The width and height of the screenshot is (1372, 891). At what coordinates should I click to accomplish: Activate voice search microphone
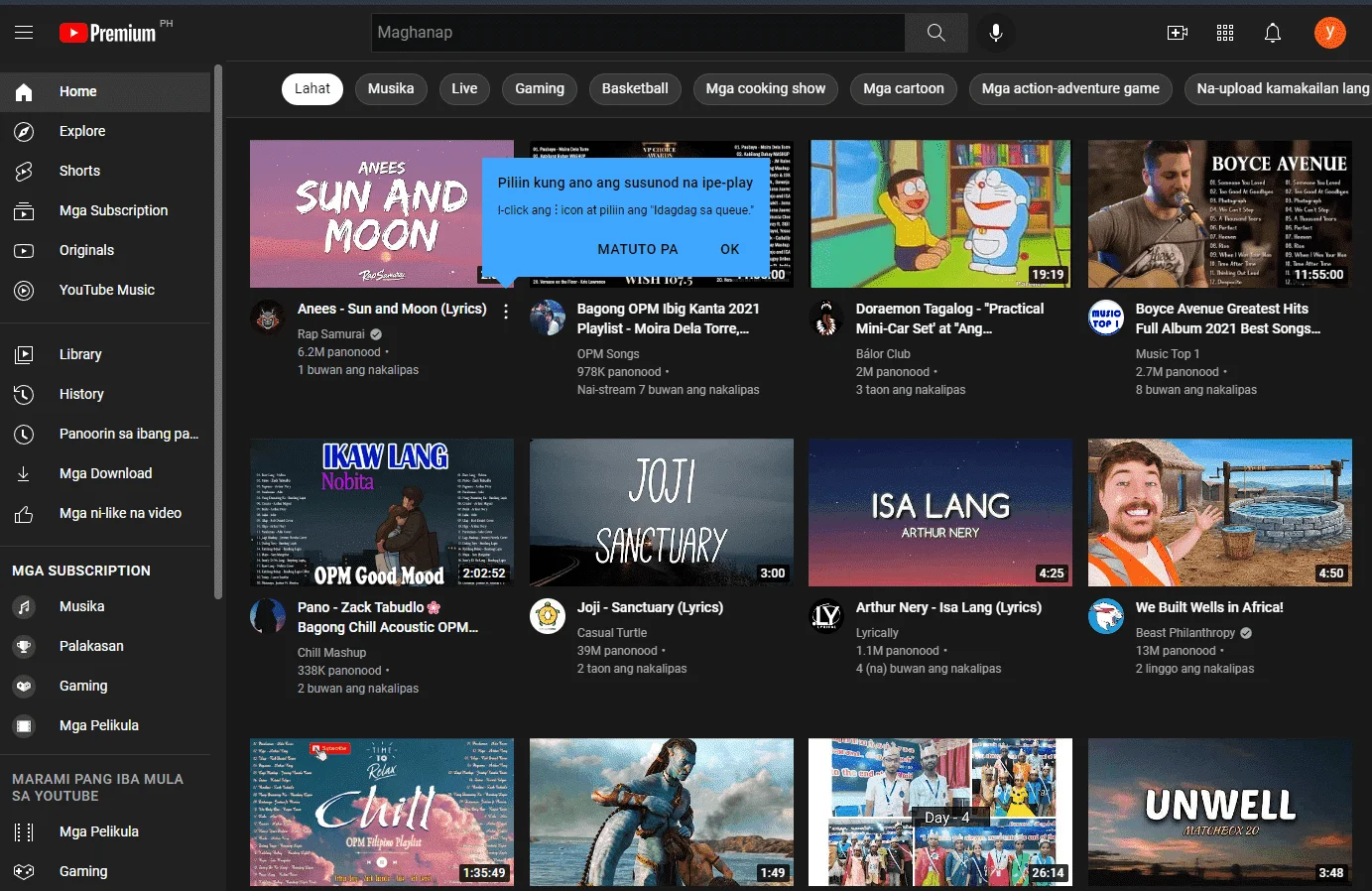(x=995, y=33)
